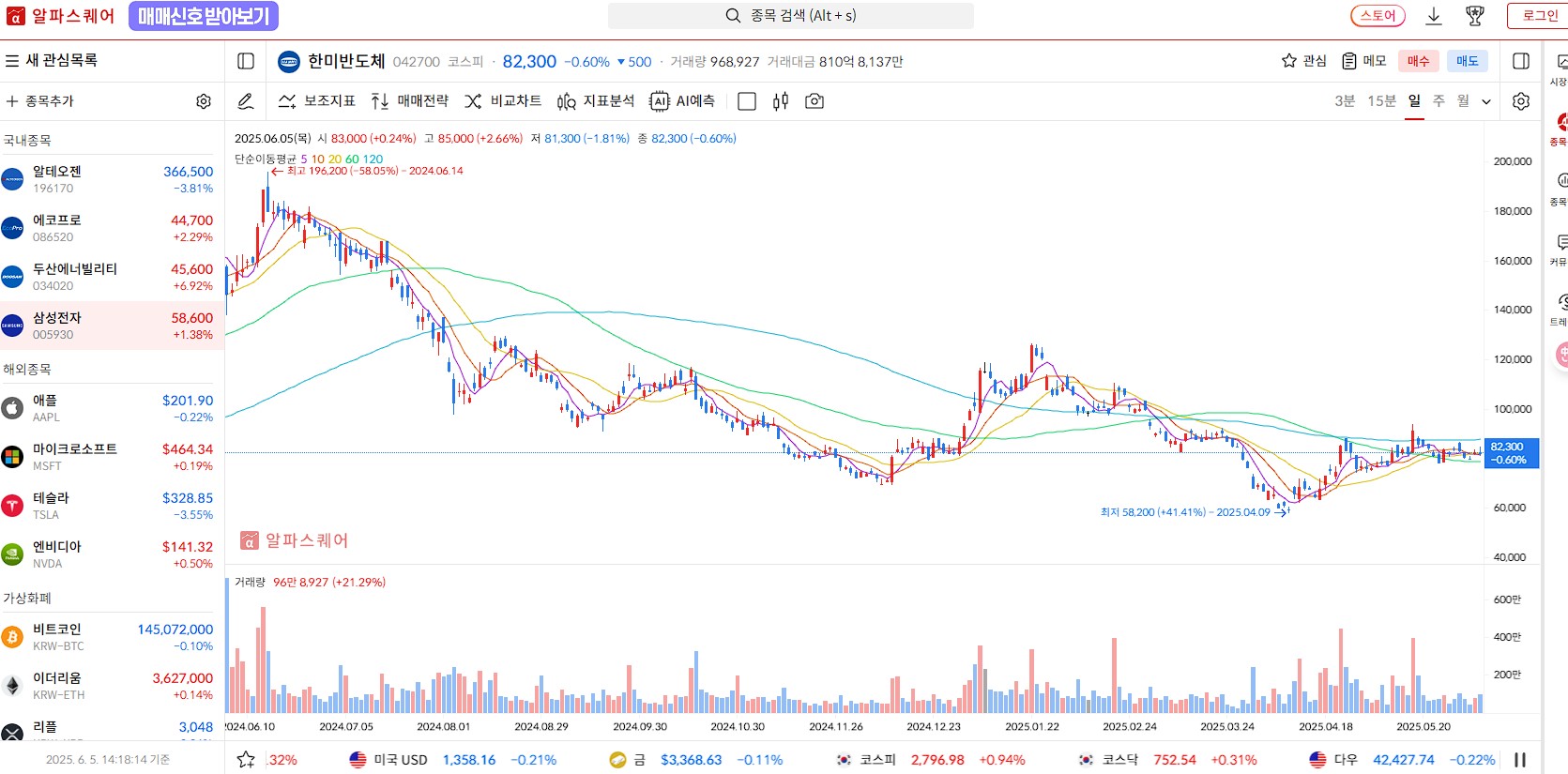Open the 매매전략 trading strategy tool
This screenshot has height=774, width=1568.
click(409, 101)
